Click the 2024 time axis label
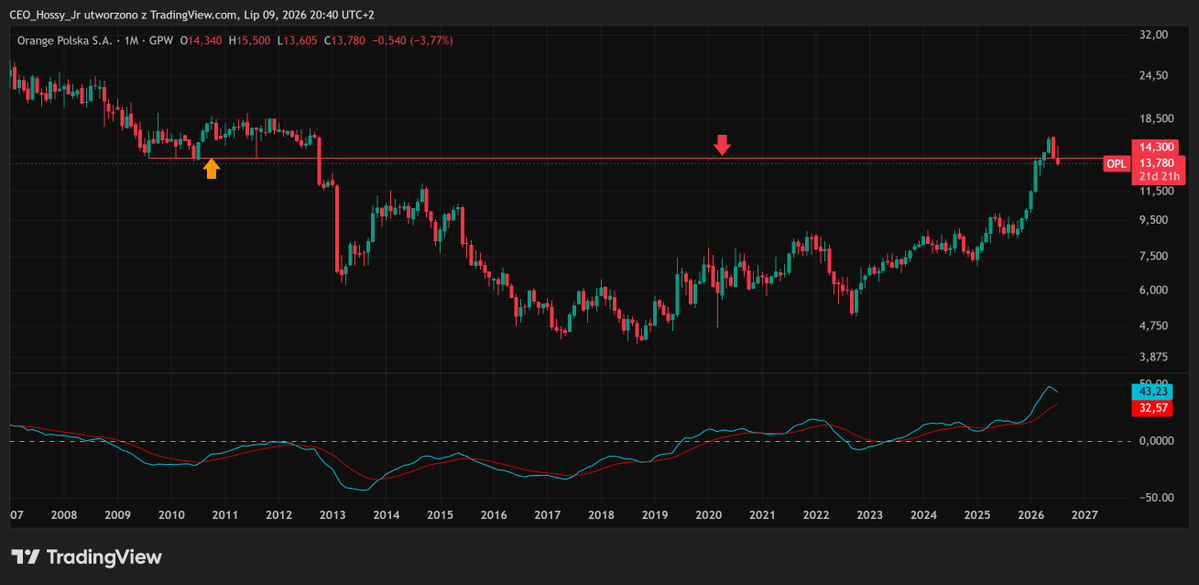This screenshot has height=585, width=1199. tap(924, 515)
